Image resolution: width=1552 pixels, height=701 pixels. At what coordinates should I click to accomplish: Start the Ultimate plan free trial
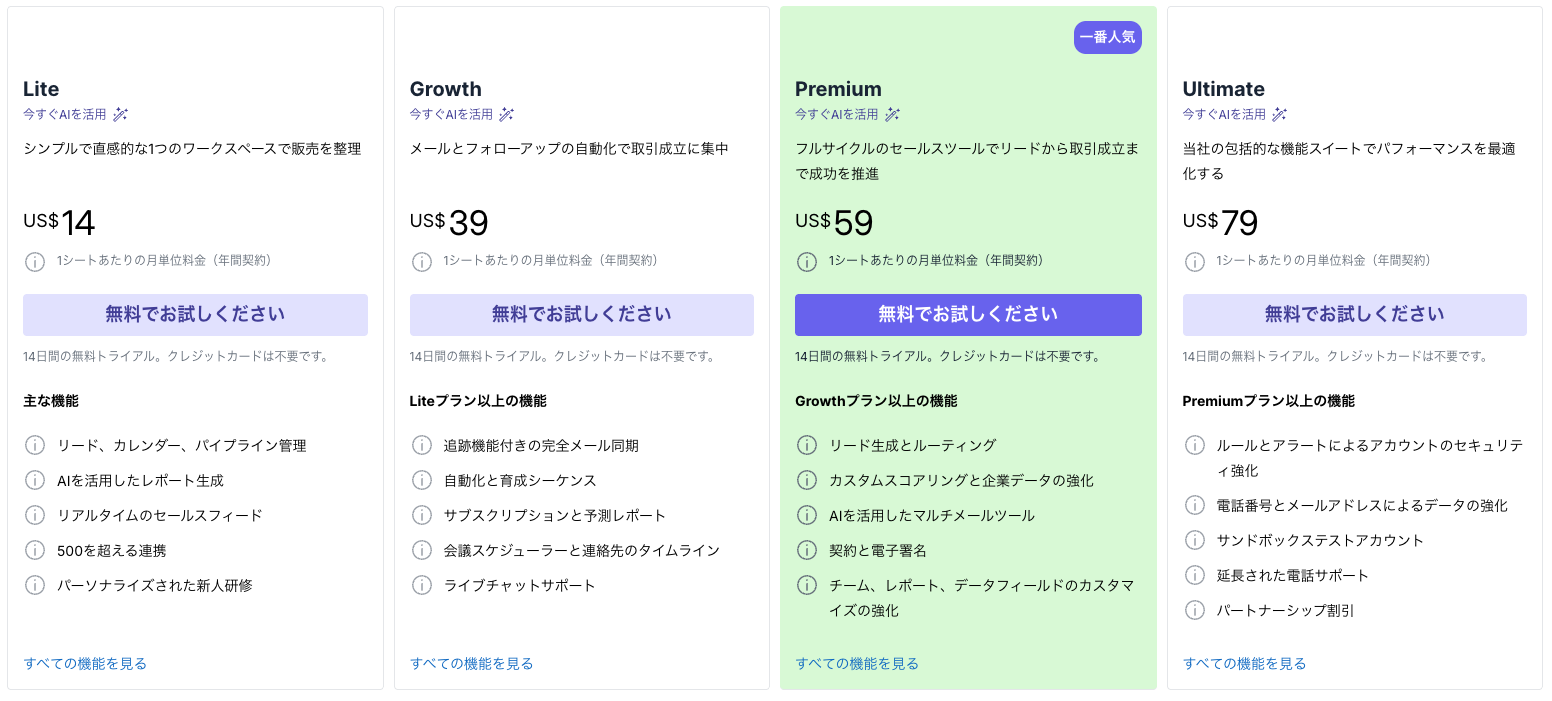(1353, 314)
